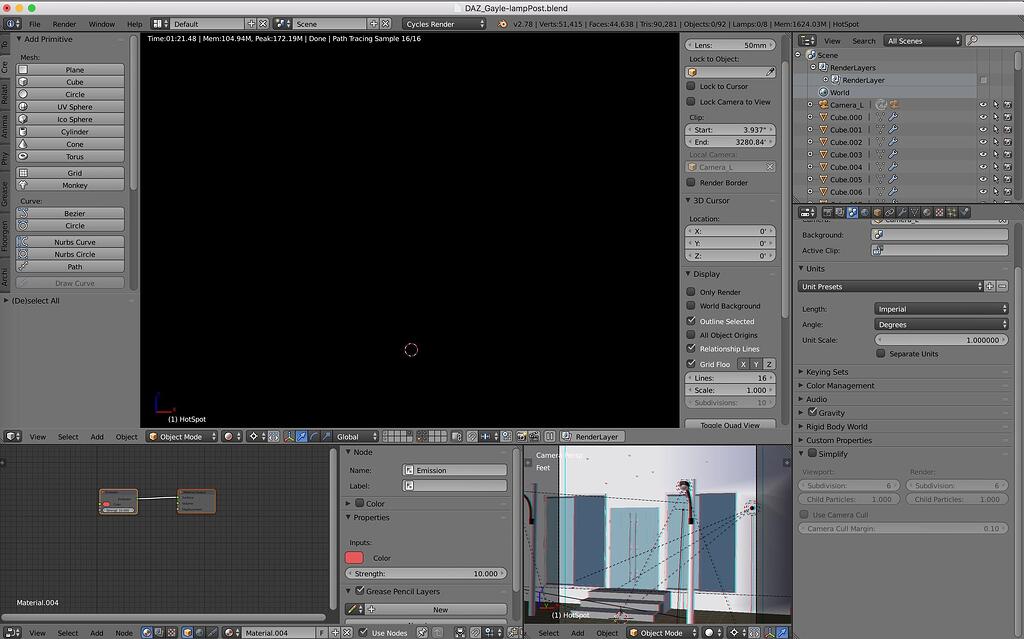The width and height of the screenshot is (1024, 639).
Task: Click the mesh data icon on Cube.002
Action: pyautogui.click(x=880, y=142)
